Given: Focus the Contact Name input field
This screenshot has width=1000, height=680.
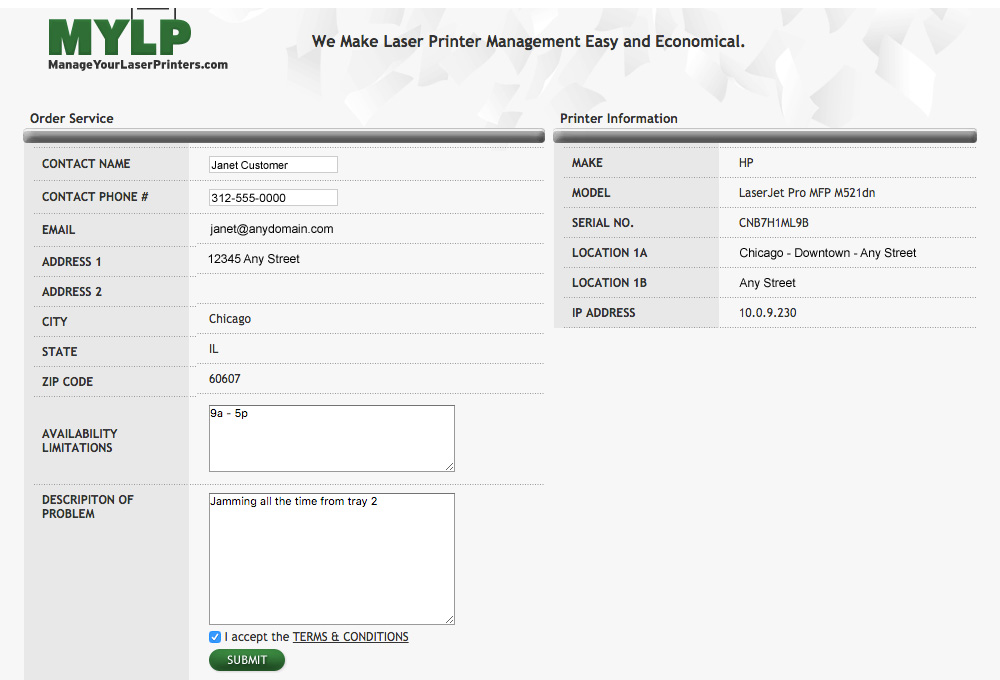Looking at the screenshot, I should point(273,165).
